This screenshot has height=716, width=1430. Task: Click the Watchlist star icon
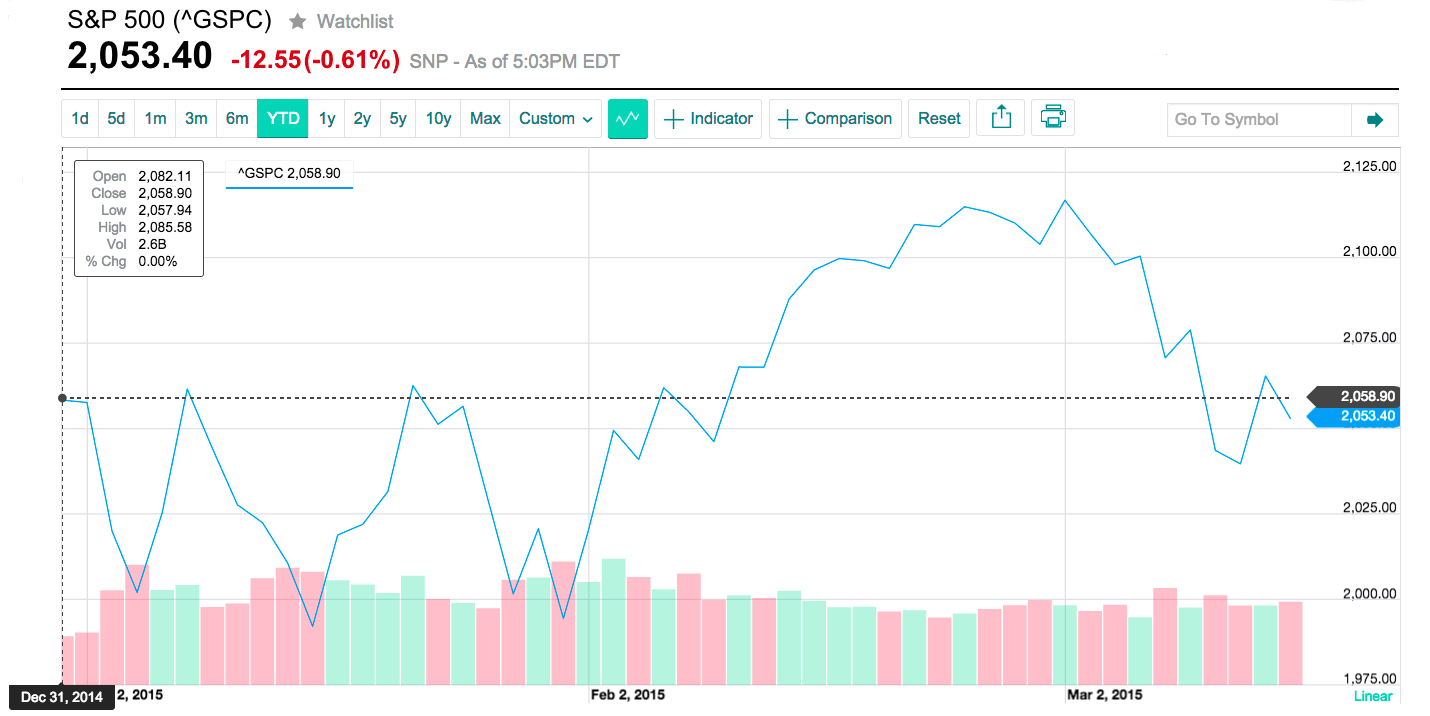tap(297, 21)
